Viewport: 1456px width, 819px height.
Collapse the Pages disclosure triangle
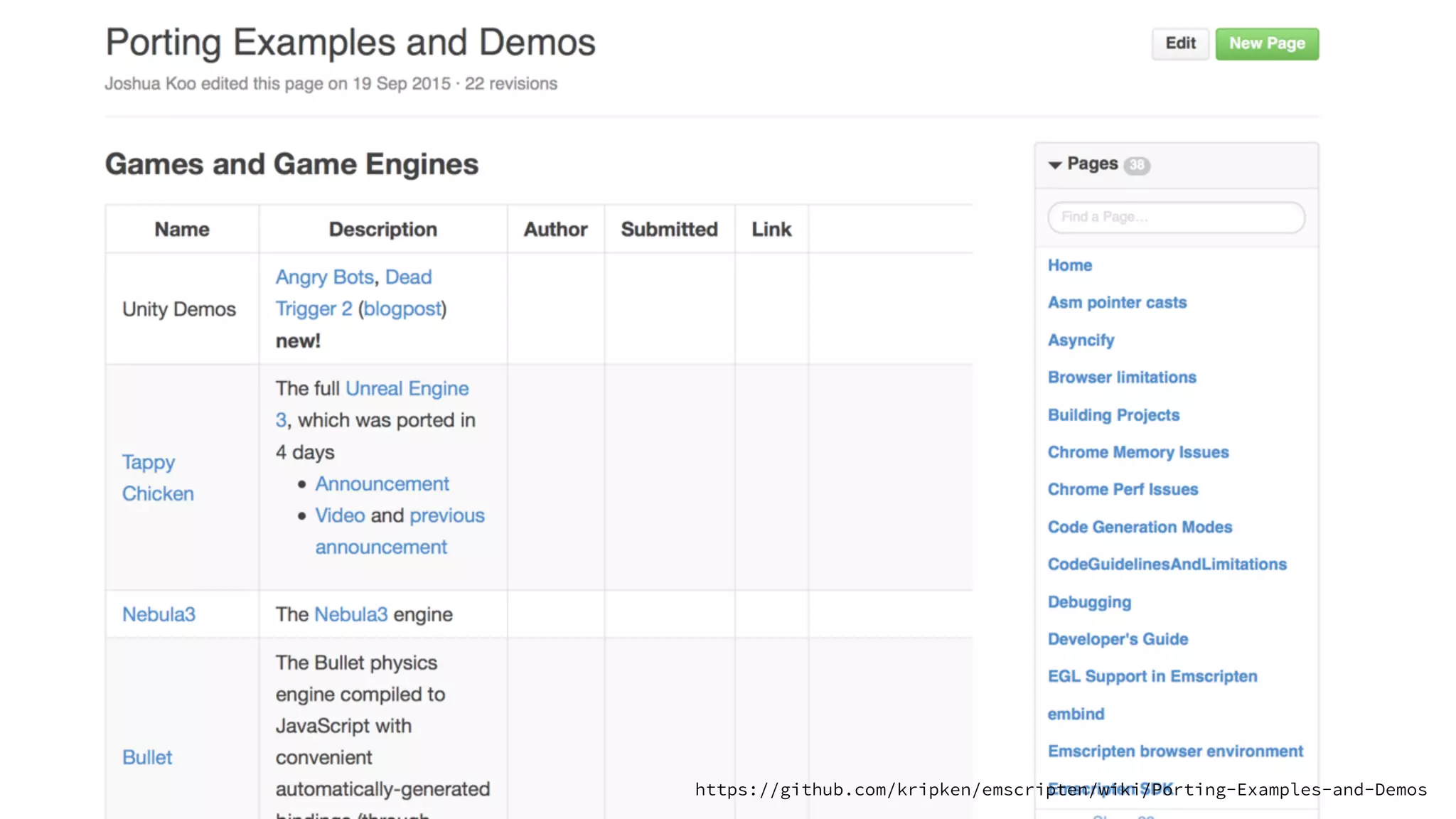coord(1055,165)
